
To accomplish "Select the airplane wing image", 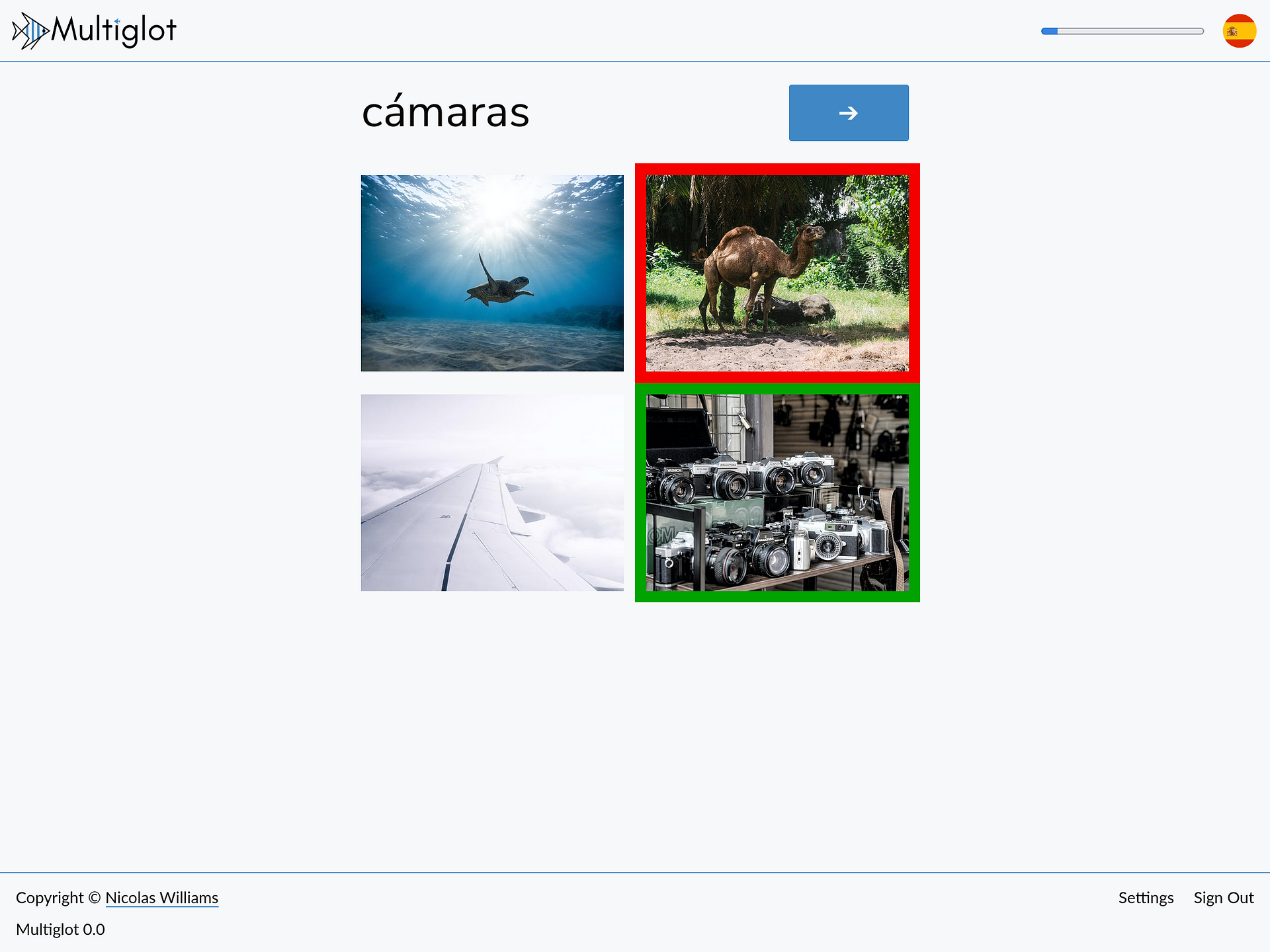I will point(492,493).
